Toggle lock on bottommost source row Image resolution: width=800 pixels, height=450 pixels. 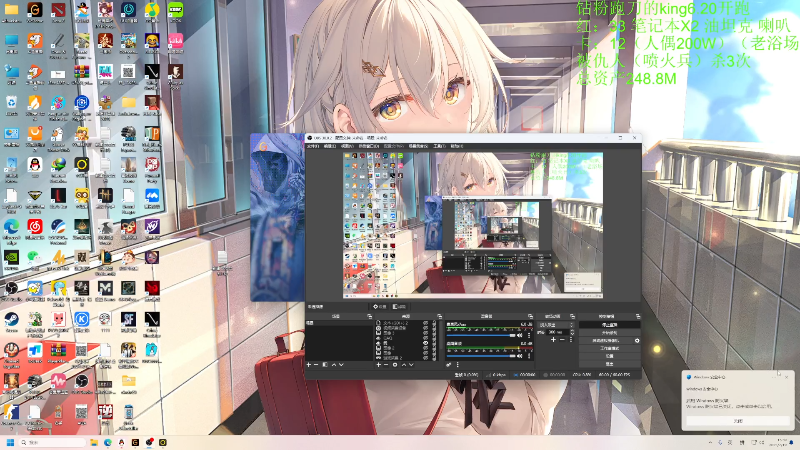coord(434,359)
